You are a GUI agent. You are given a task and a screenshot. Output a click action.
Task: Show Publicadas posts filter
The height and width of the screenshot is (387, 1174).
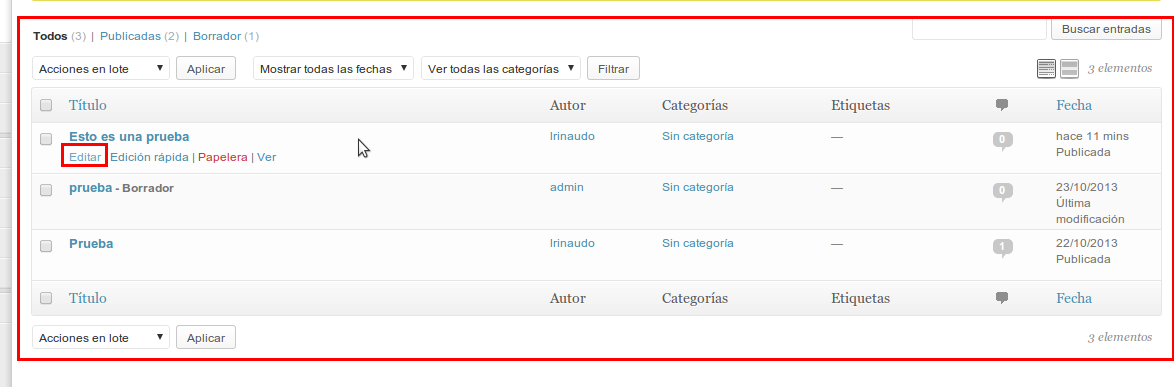click(x=130, y=36)
